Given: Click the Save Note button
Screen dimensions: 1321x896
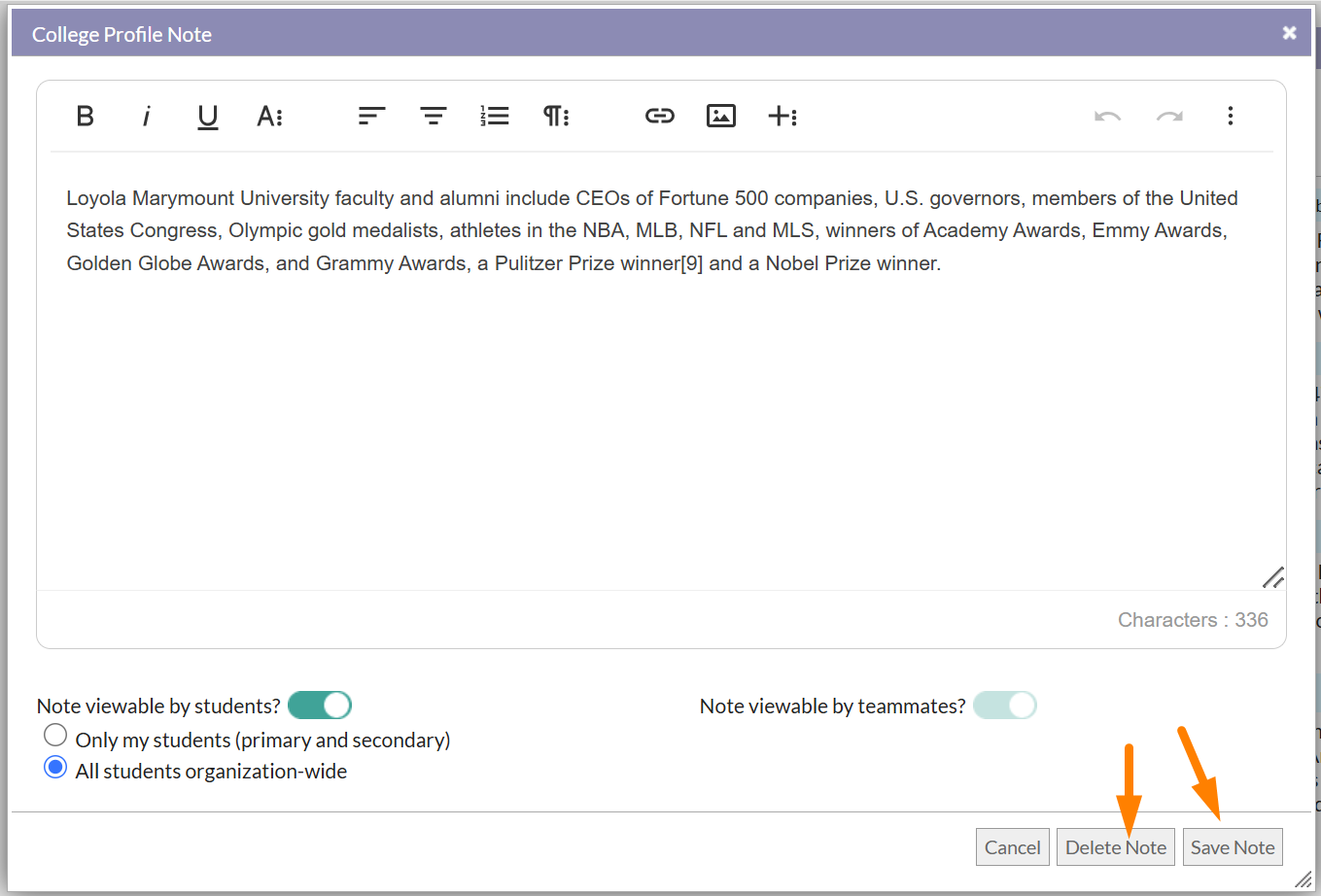Looking at the screenshot, I should click(x=1233, y=847).
